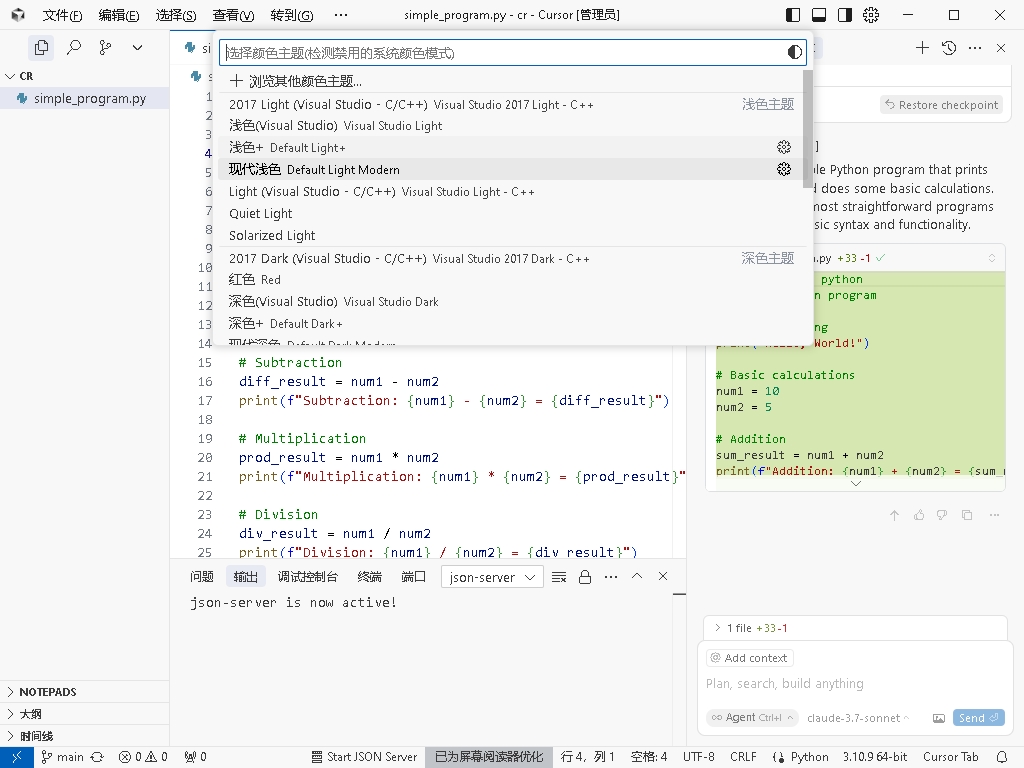This screenshot has width=1024, height=768.
Task: Open the Agent mode dropdown
Action: pyautogui.click(x=752, y=717)
